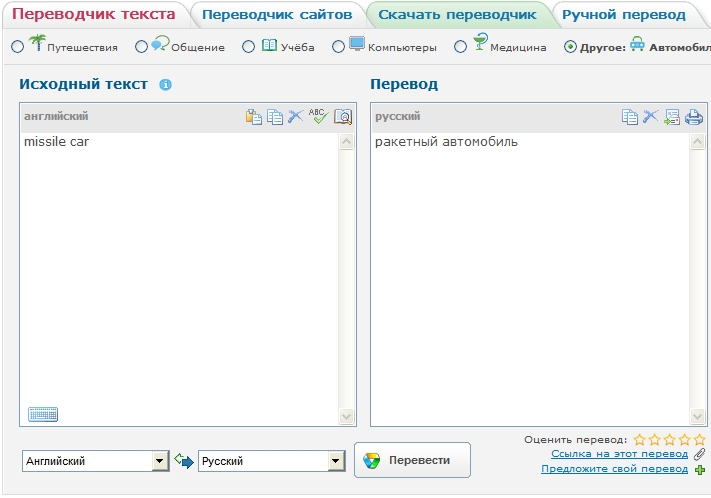Open dictionary lookup icon in source toolbar
The width and height of the screenshot is (711, 498).
[x=343, y=117]
